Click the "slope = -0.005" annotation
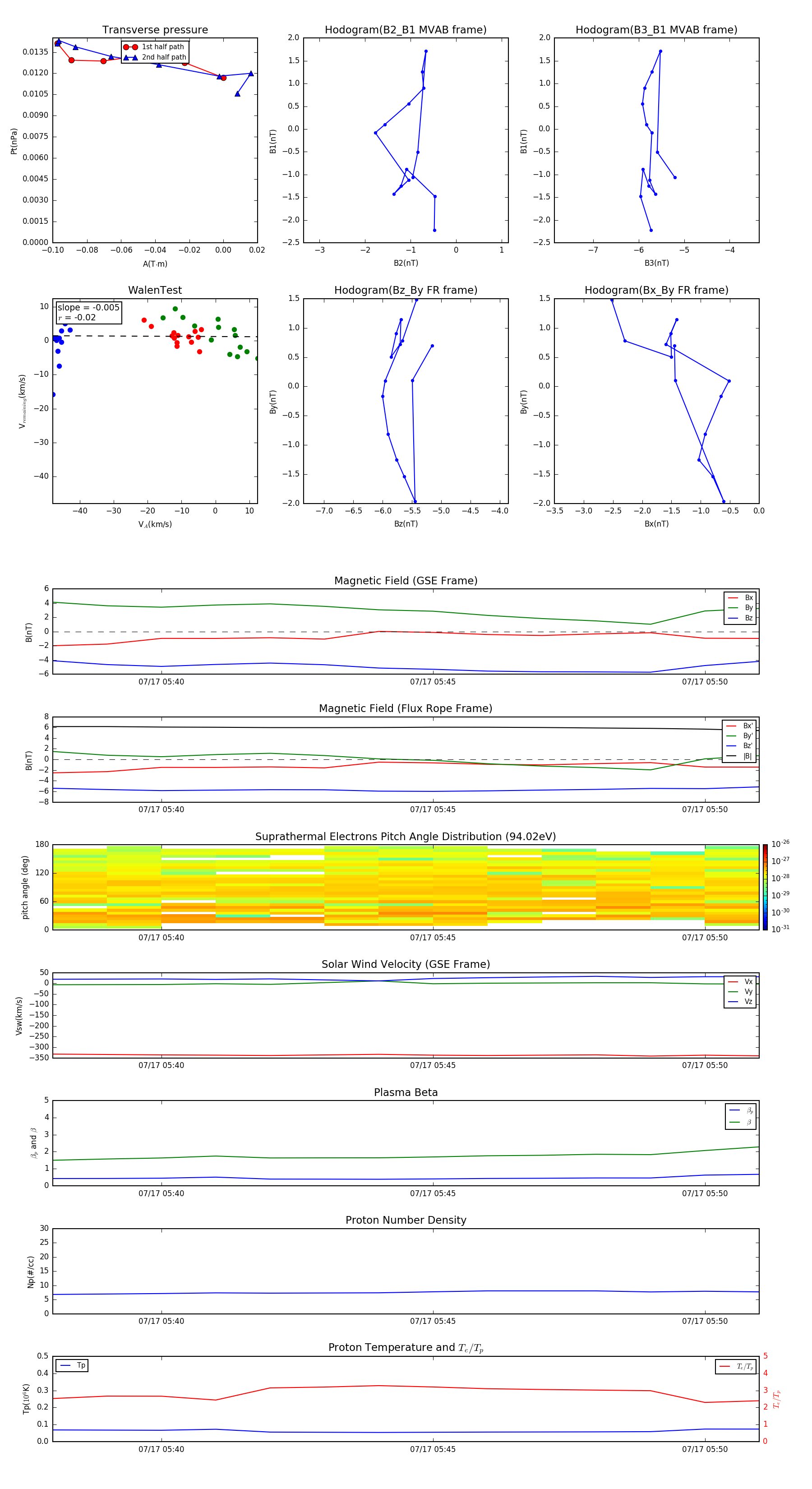Viewport: 812px width, 1489px height. [88, 308]
